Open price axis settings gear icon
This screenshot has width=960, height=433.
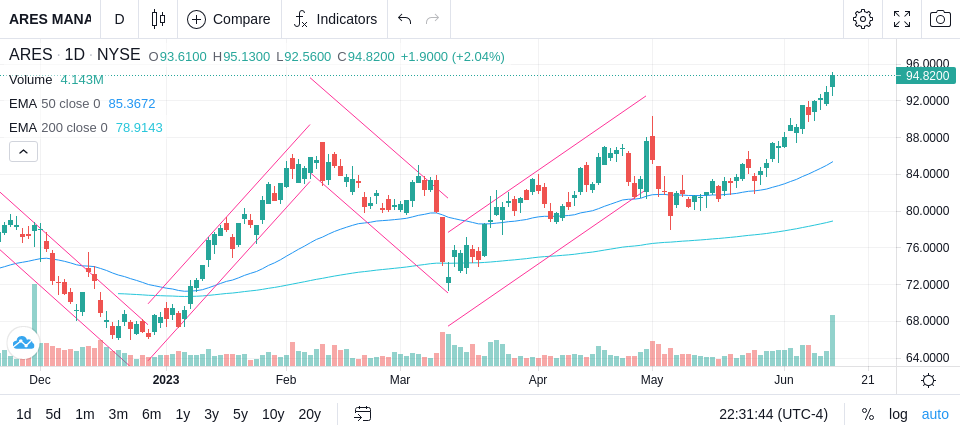[x=928, y=381]
